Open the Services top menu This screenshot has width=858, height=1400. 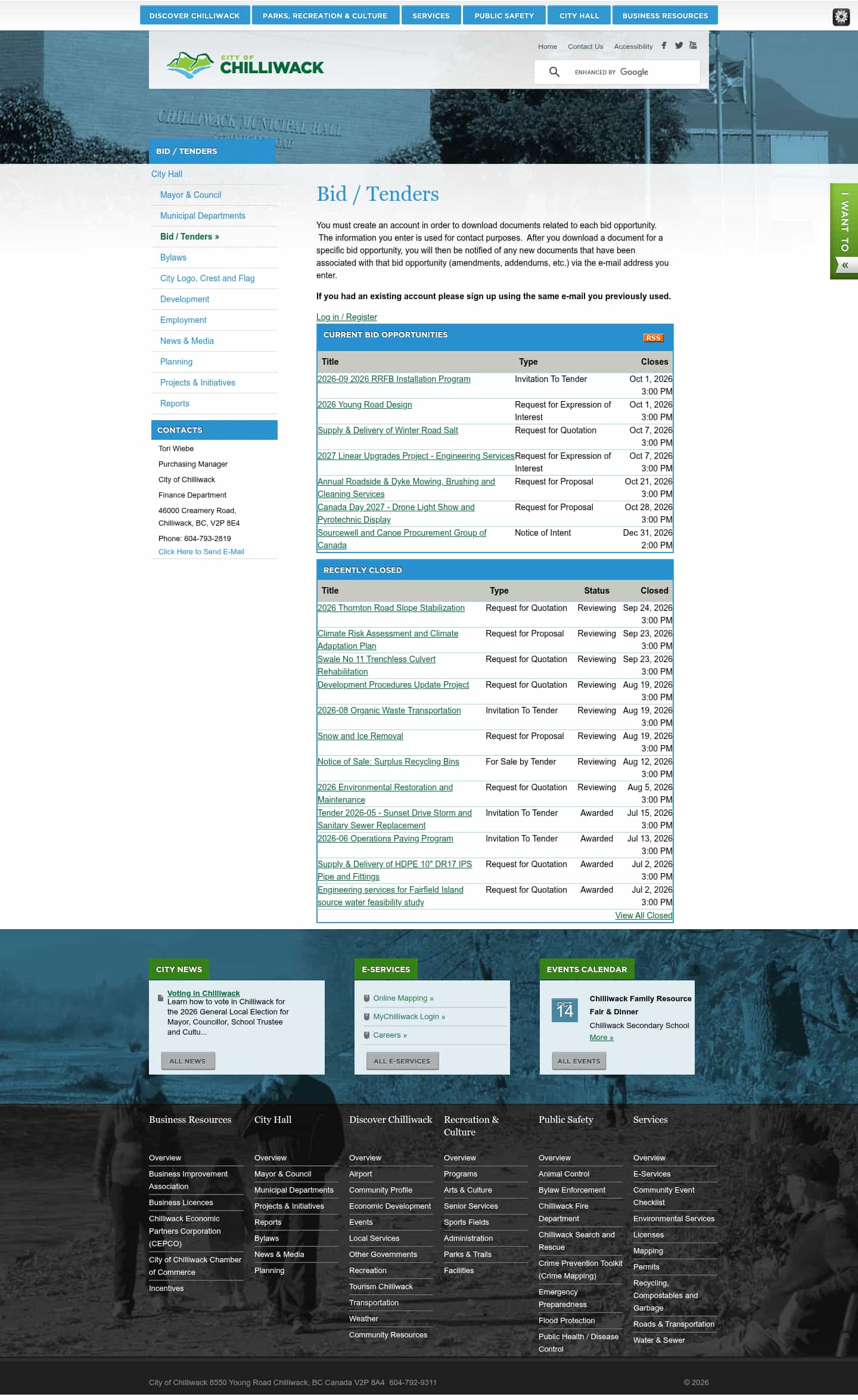(431, 15)
